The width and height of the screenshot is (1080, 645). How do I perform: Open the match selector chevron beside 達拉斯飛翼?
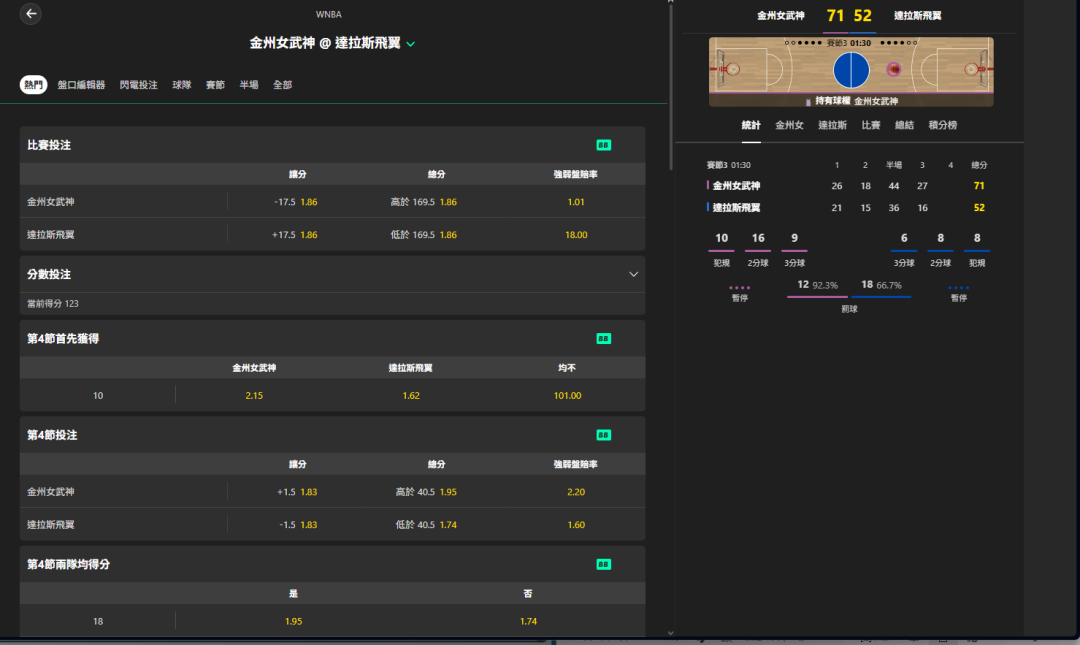click(x=411, y=44)
